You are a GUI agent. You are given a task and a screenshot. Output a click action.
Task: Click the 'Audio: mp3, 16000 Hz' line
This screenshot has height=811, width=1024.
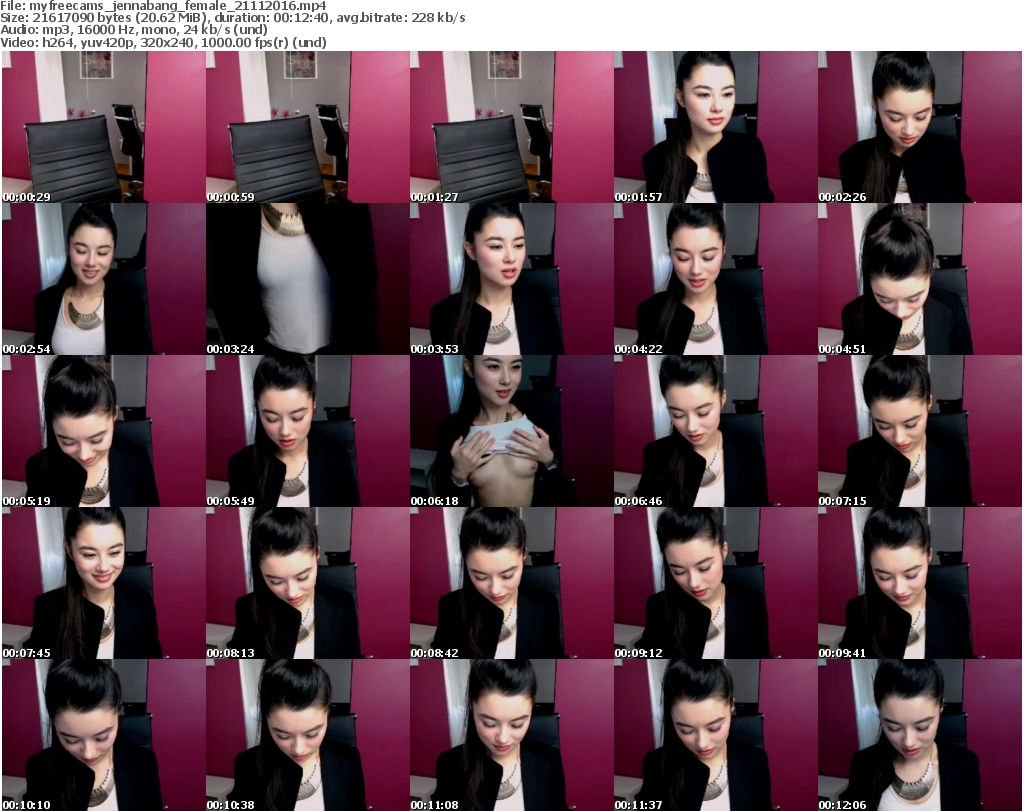pos(134,30)
